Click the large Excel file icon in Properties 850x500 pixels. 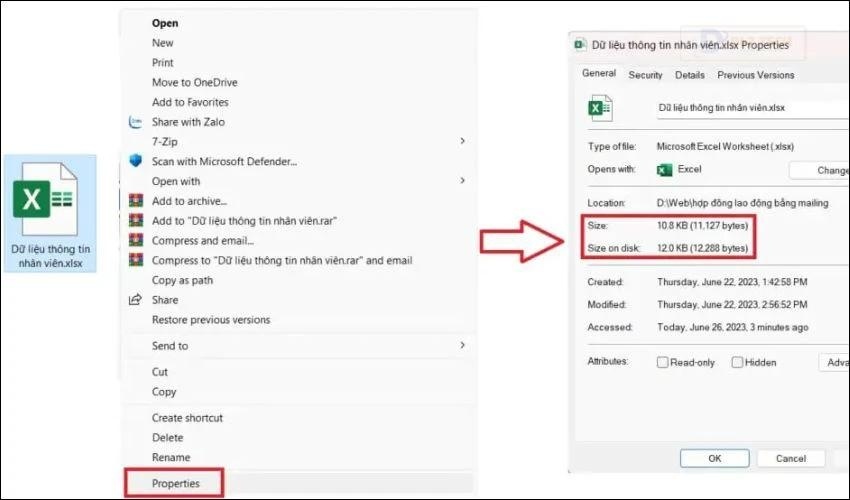[x=600, y=107]
